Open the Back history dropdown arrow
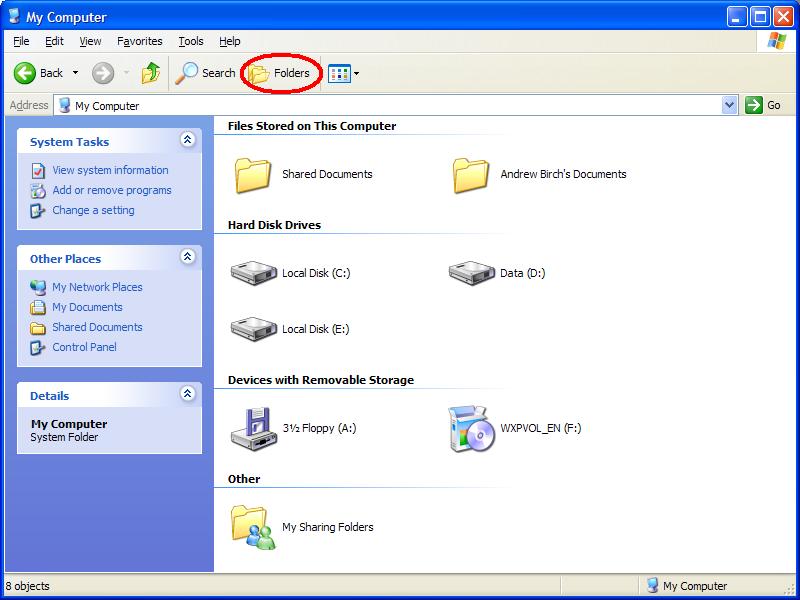The image size is (800, 600). click(76, 73)
